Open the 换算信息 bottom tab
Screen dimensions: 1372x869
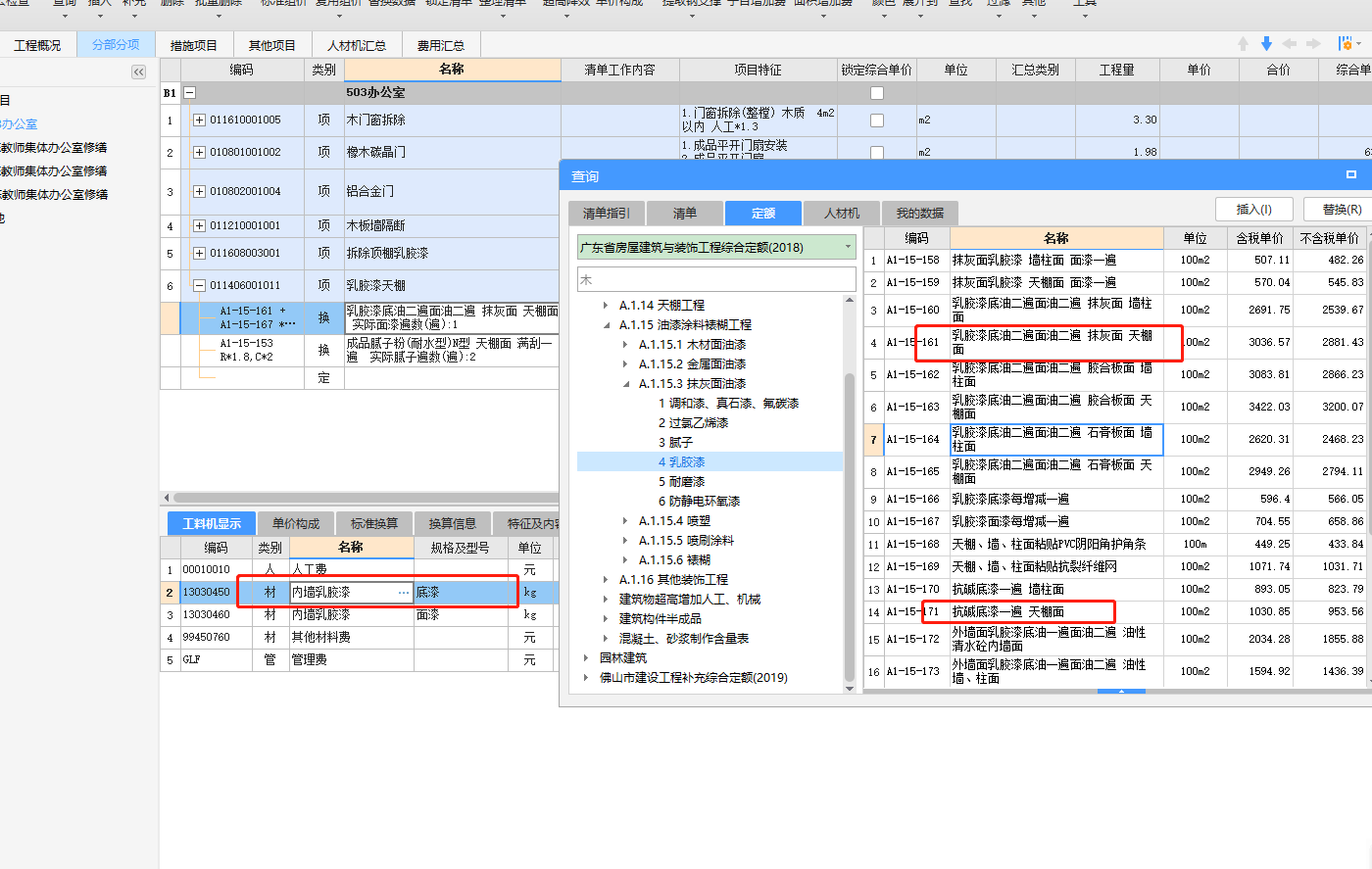pyautogui.click(x=453, y=523)
